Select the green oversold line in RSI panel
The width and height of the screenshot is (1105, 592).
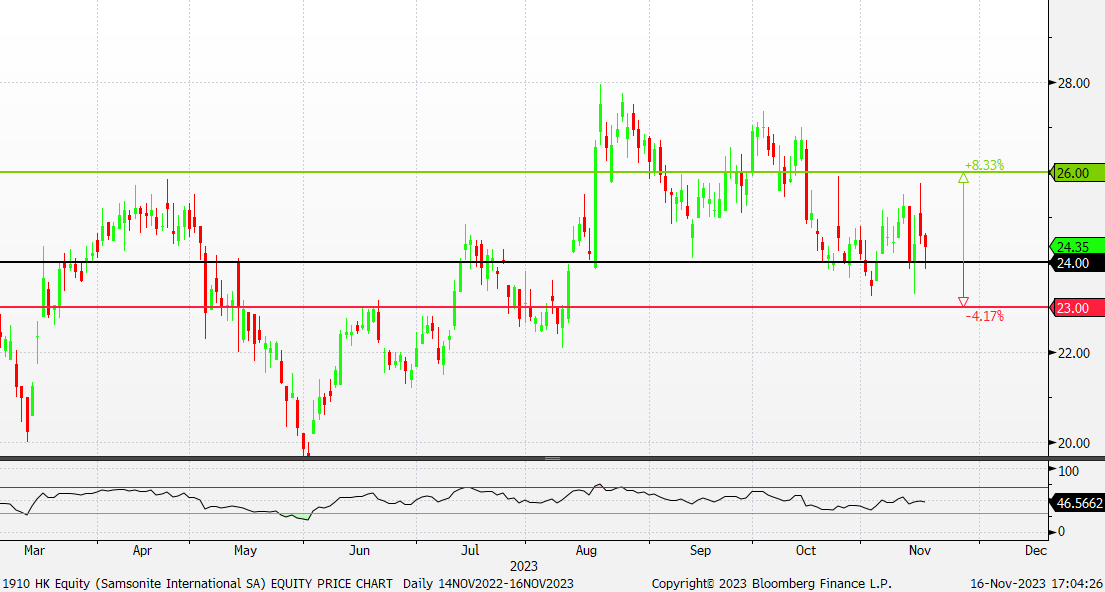[525, 513]
